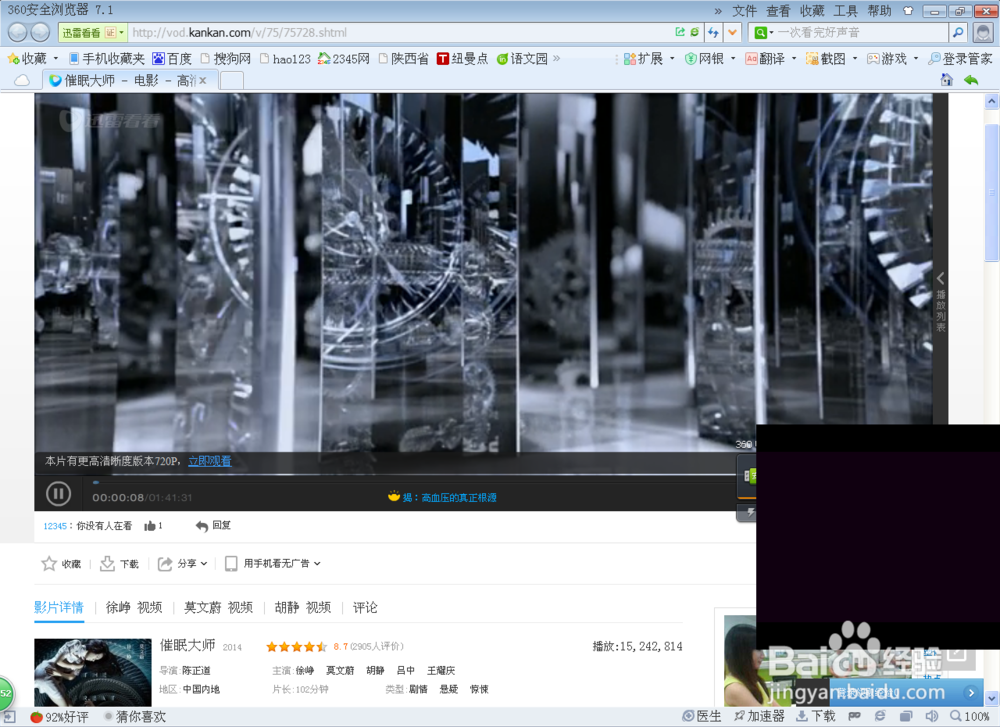Open the hao123 bookmark
This screenshot has width=1000, height=727.
[285, 59]
